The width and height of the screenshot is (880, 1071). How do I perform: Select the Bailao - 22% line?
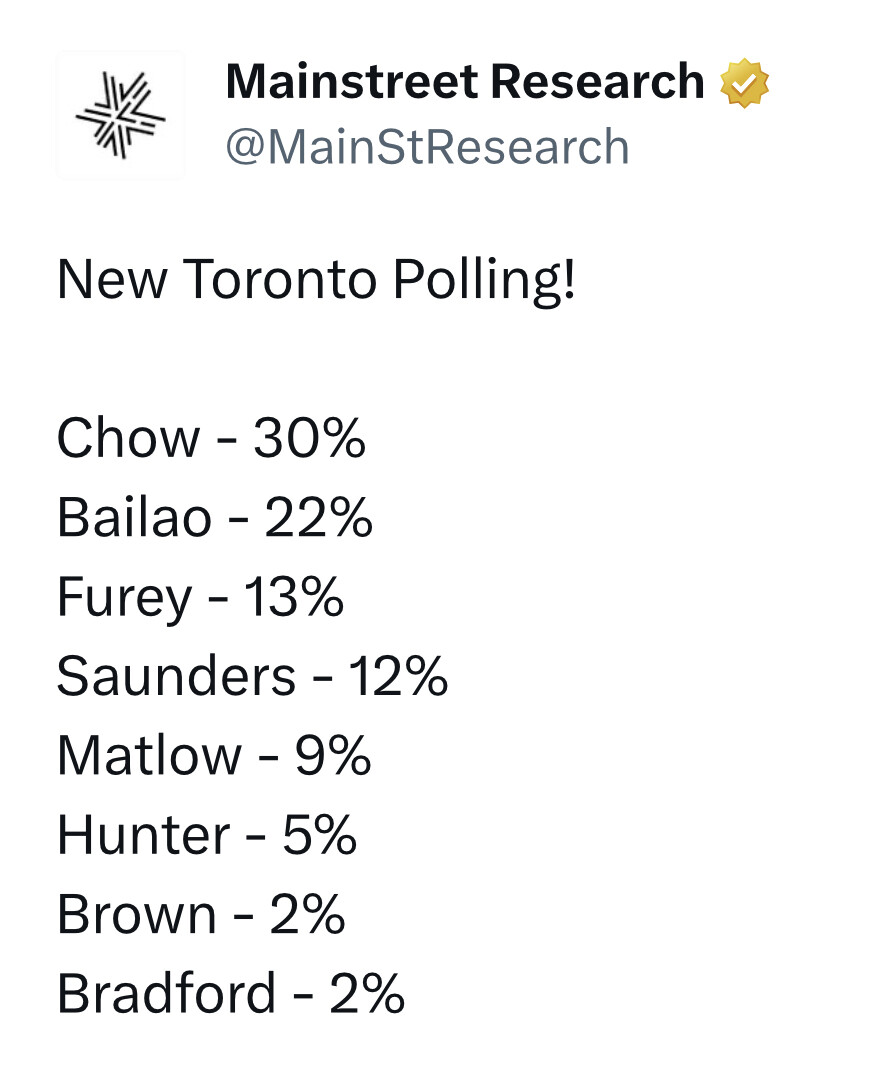tap(215, 517)
